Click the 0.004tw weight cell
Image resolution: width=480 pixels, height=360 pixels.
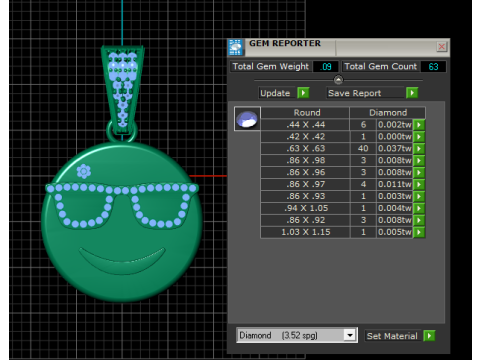[x=395, y=208]
